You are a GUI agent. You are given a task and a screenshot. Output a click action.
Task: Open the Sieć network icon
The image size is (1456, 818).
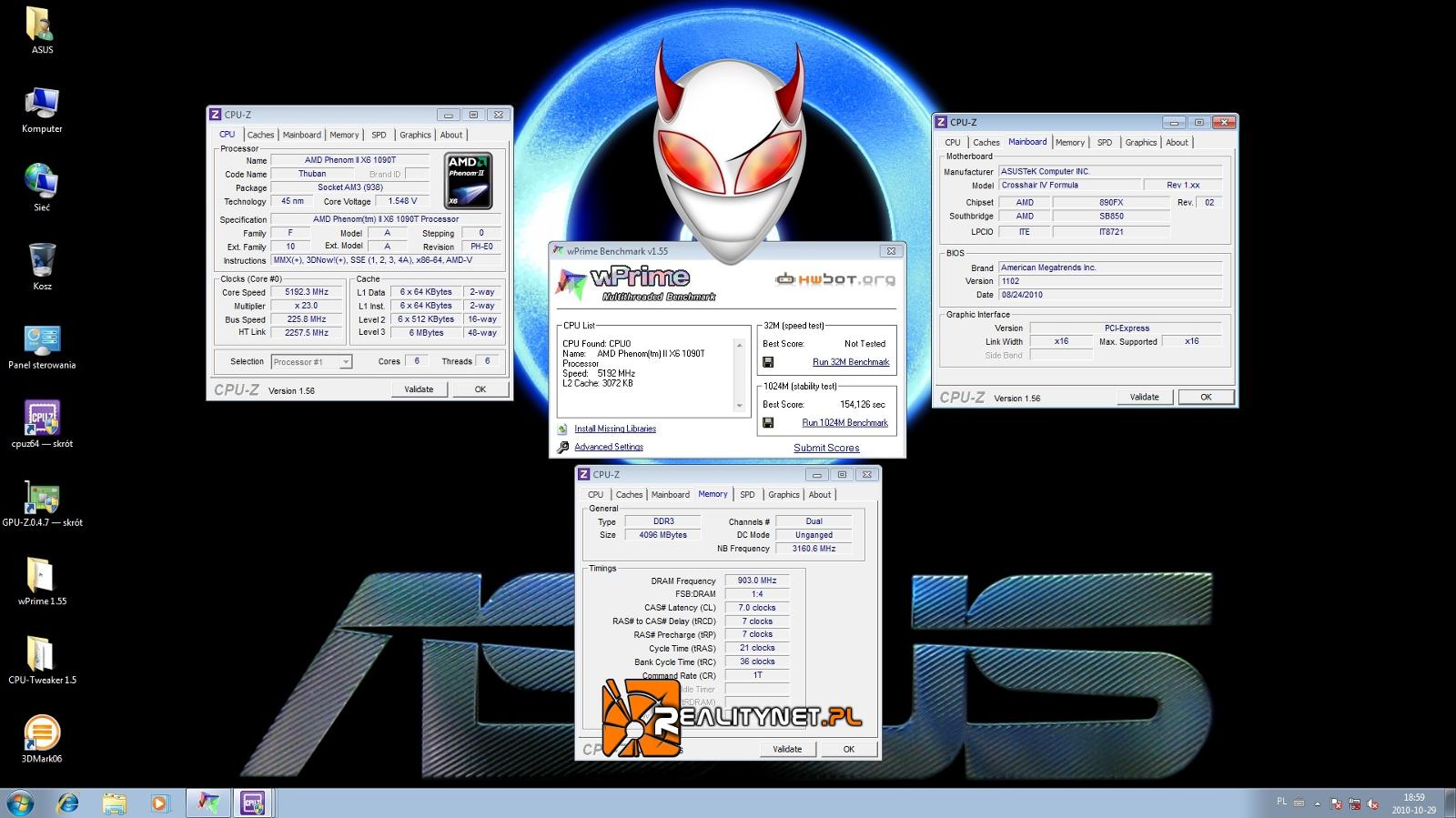pyautogui.click(x=42, y=187)
